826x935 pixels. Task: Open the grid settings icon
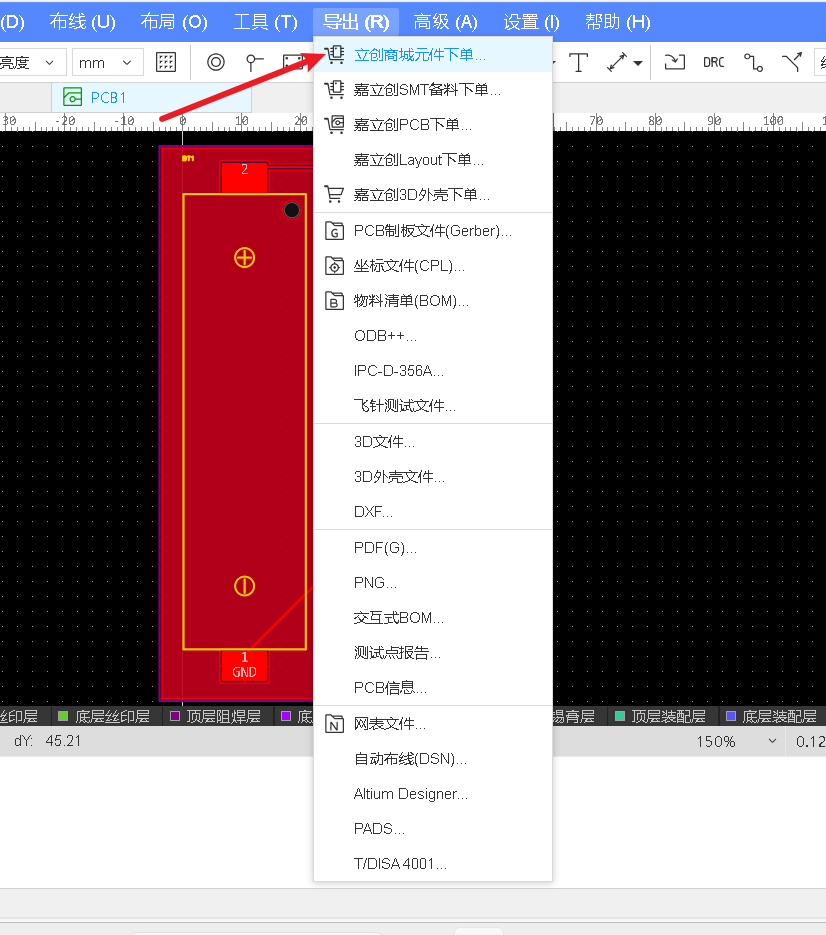point(166,62)
